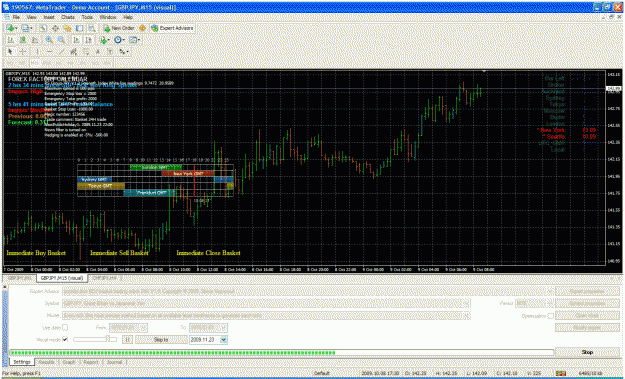Select the arrow cursor tool
The width and height of the screenshot is (625, 379).
tap(10, 51)
